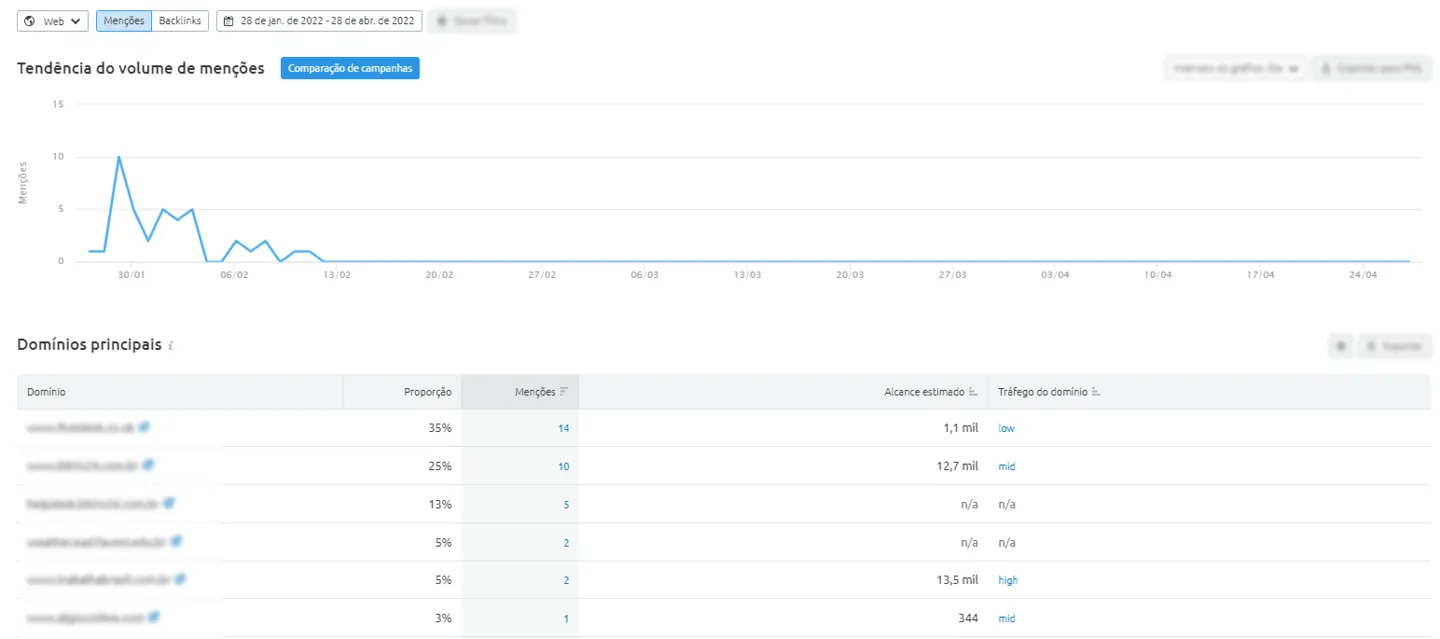Open the Web source dropdown
Screen dimensions: 1440x639
[53, 21]
